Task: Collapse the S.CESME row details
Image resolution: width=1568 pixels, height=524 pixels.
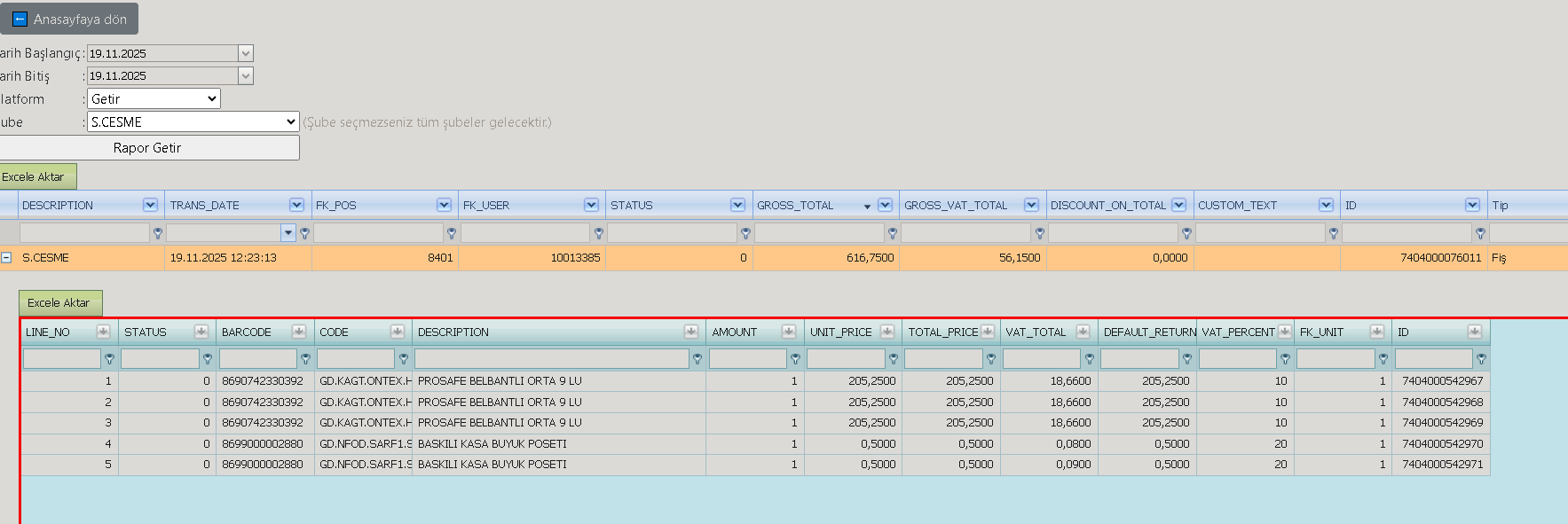Action: [6, 257]
